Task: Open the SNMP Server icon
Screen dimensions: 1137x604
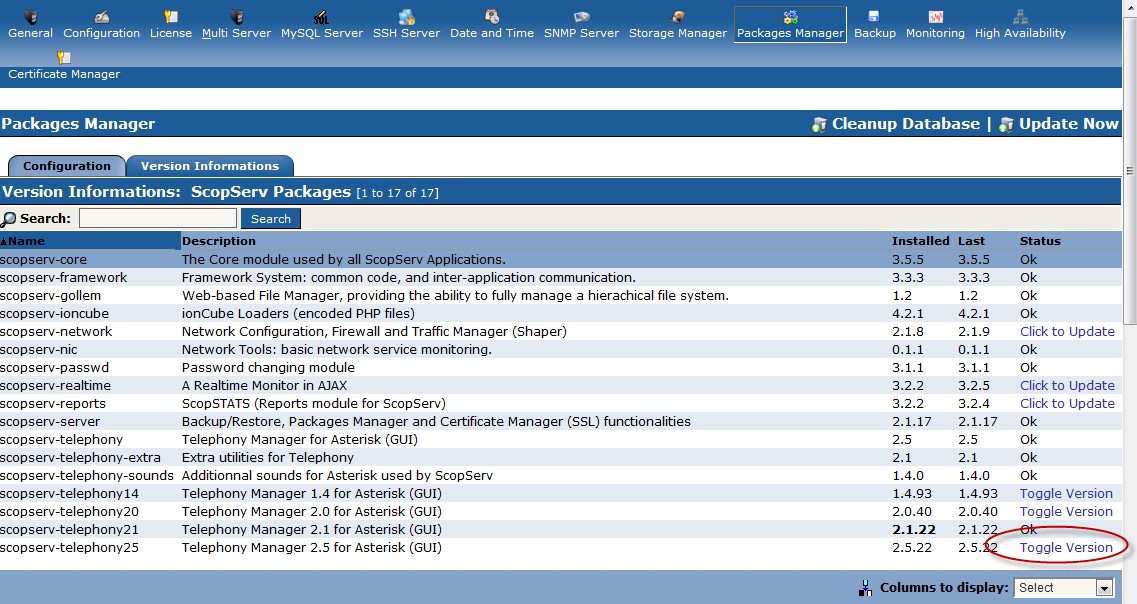Action: click(582, 16)
